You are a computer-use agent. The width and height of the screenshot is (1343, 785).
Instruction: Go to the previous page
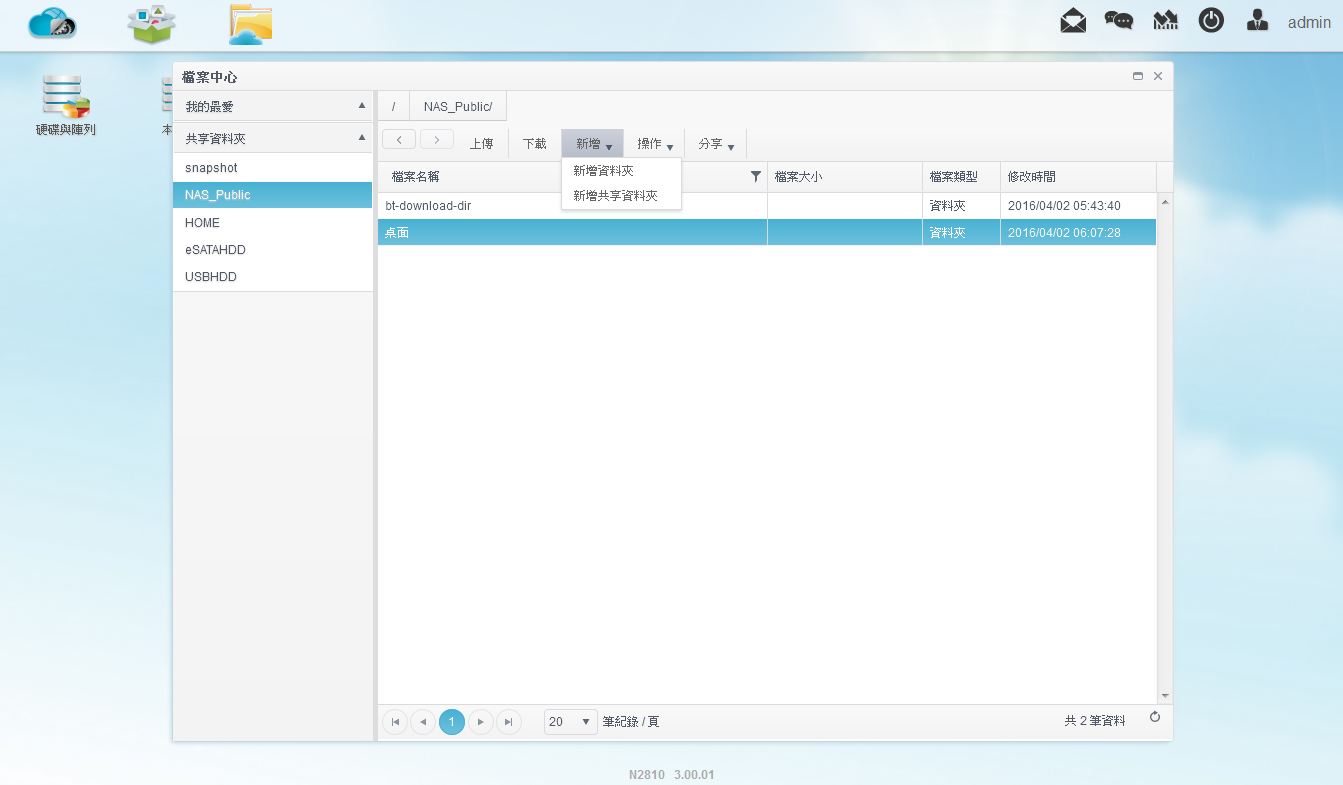423,722
